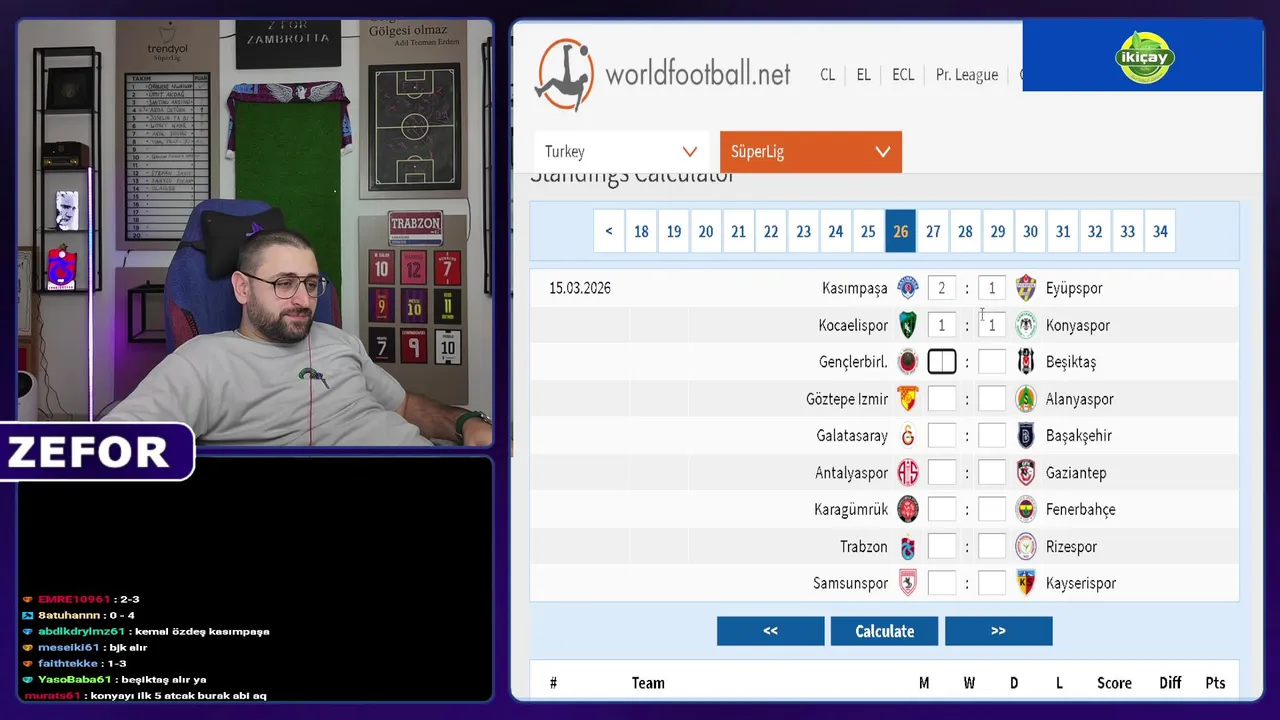
Task: Select matchday 33 tab
Action: [1127, 231]
